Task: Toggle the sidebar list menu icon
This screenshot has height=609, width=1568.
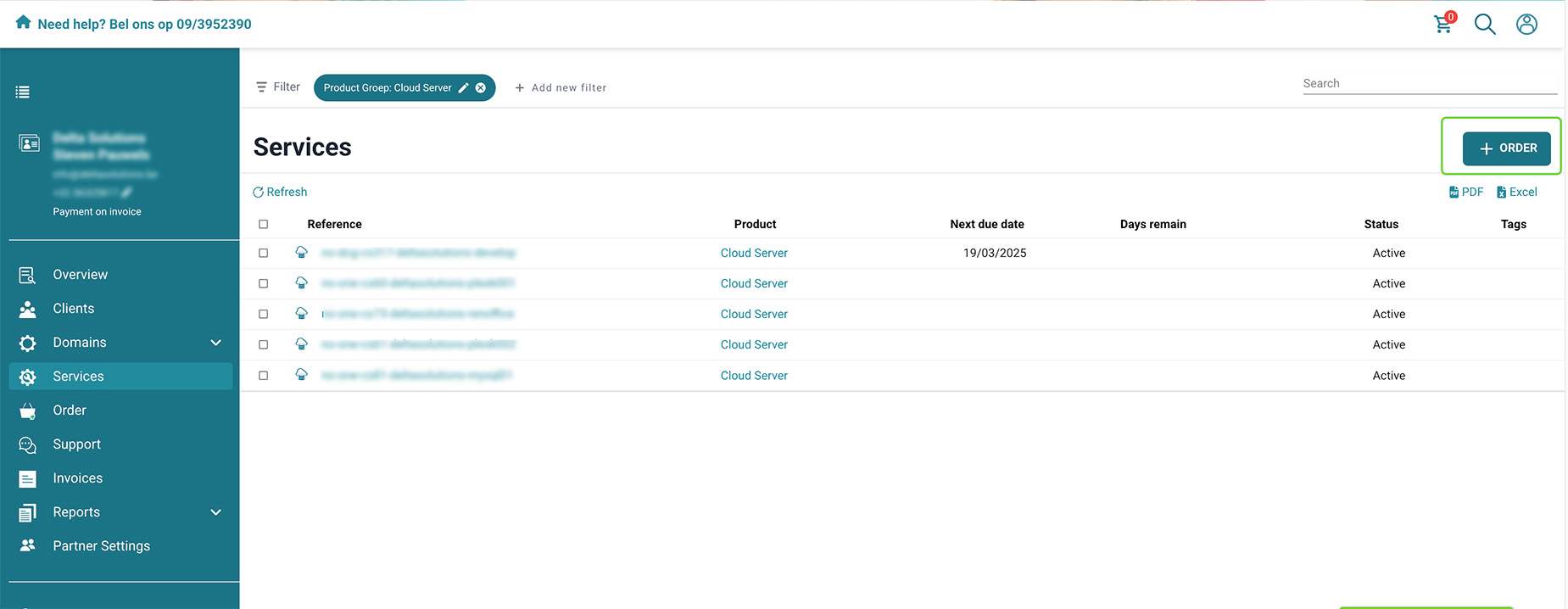Action: pos(23,92)
